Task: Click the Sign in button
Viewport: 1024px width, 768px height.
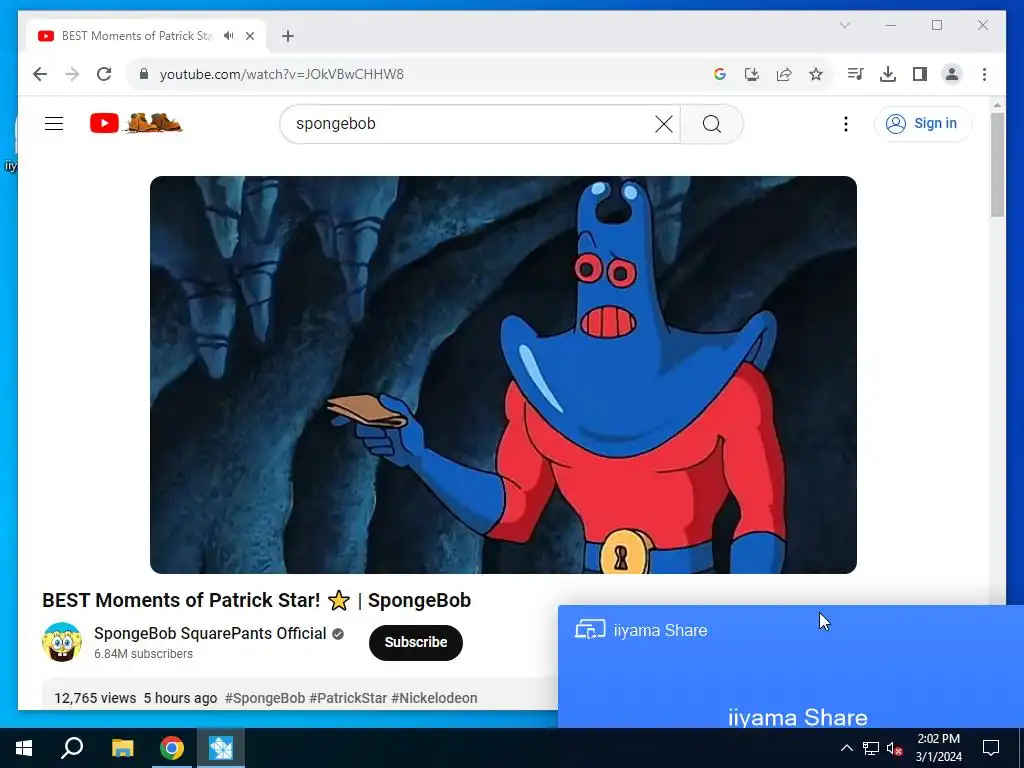Action: click(923, 123)
